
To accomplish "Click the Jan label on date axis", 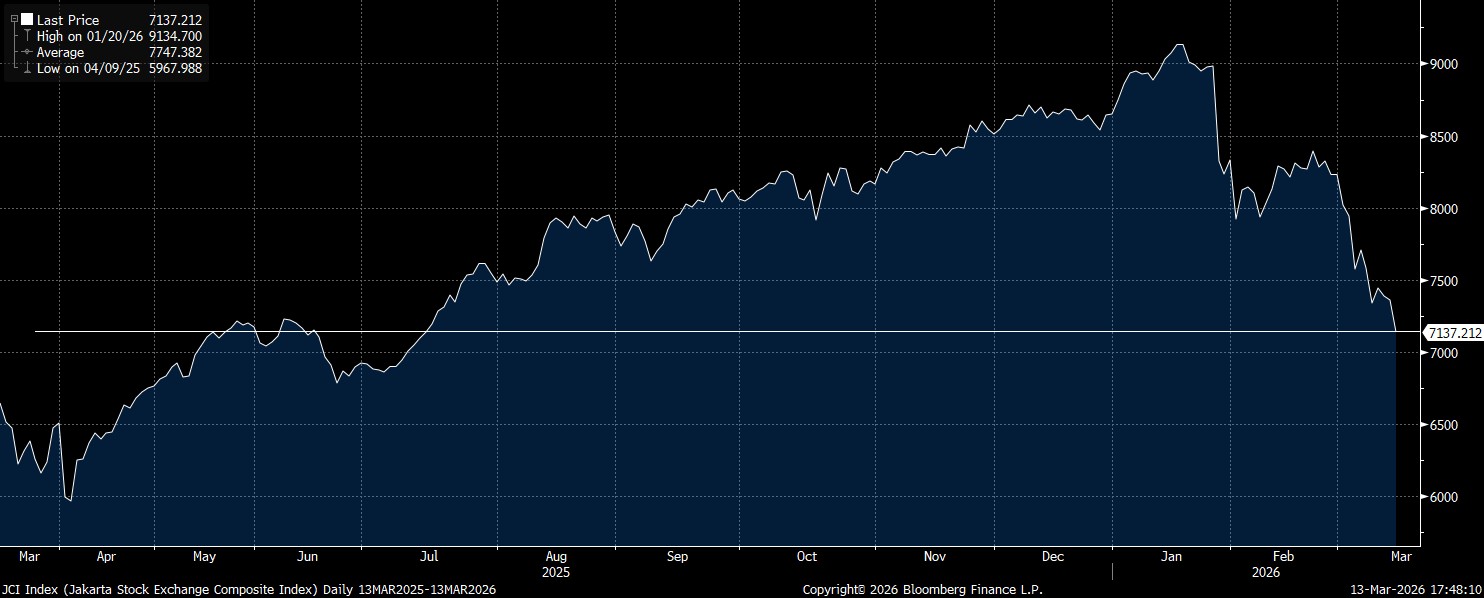I will (1171, 557).
